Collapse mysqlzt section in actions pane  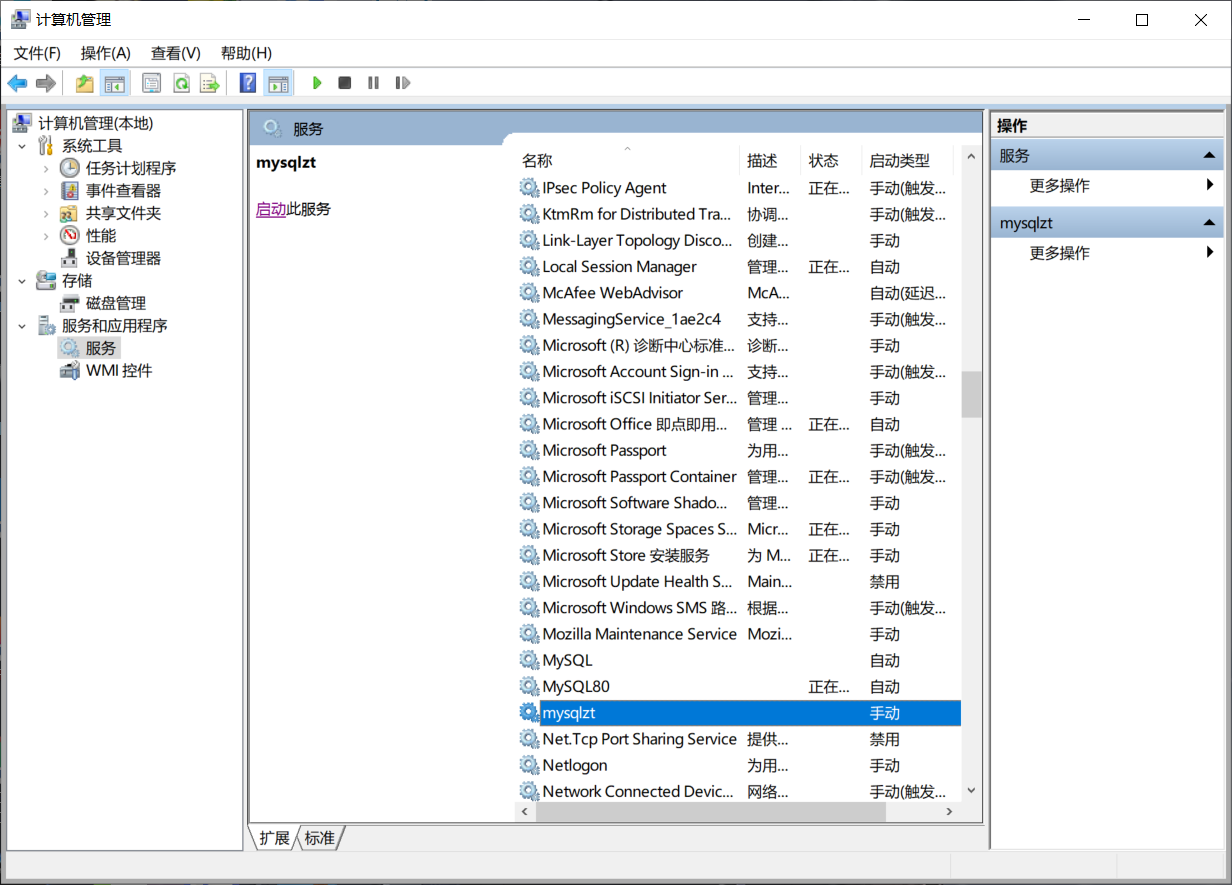tap(1210, 223)
